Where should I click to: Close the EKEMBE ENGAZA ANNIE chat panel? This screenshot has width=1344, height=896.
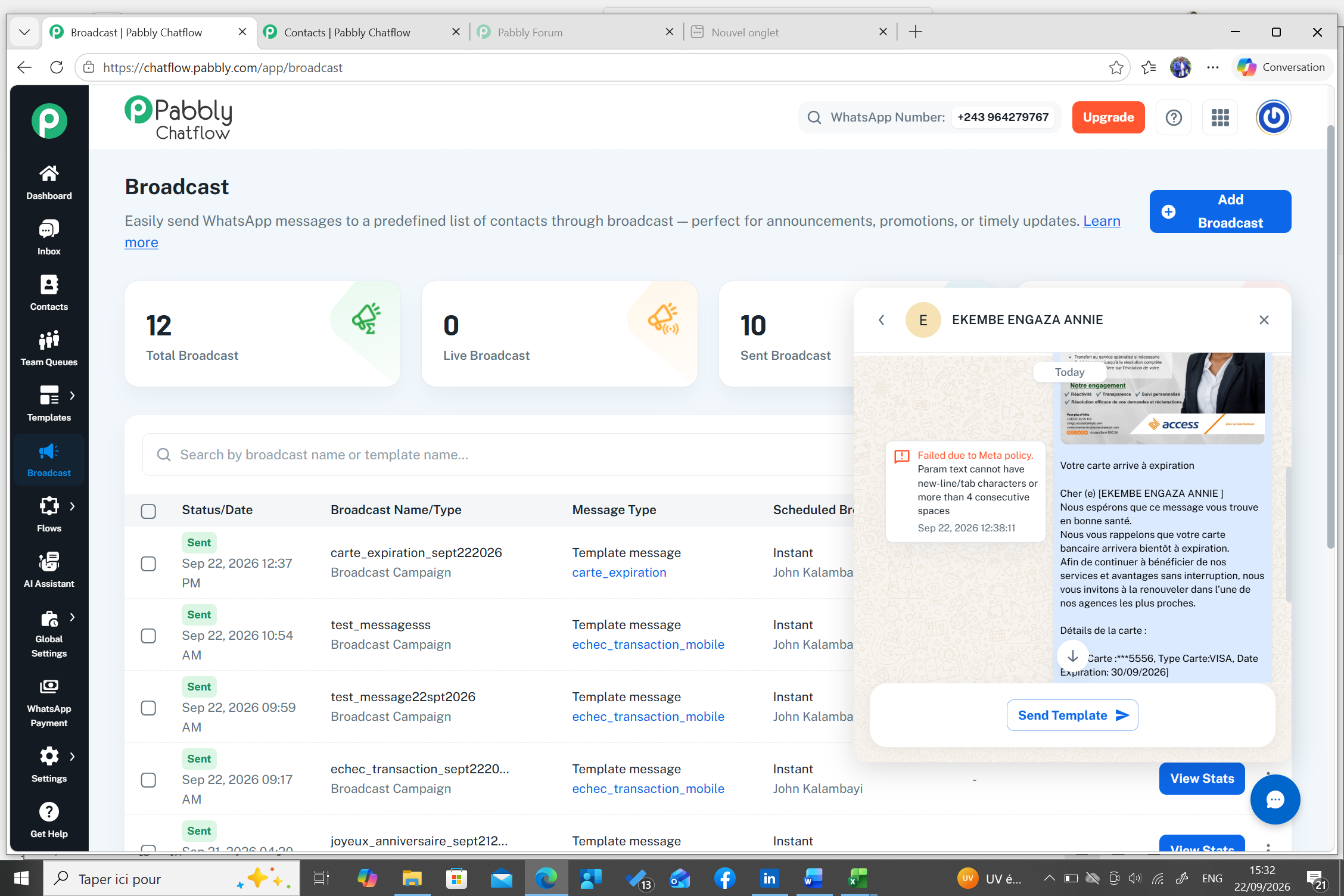coord(1264,320)
